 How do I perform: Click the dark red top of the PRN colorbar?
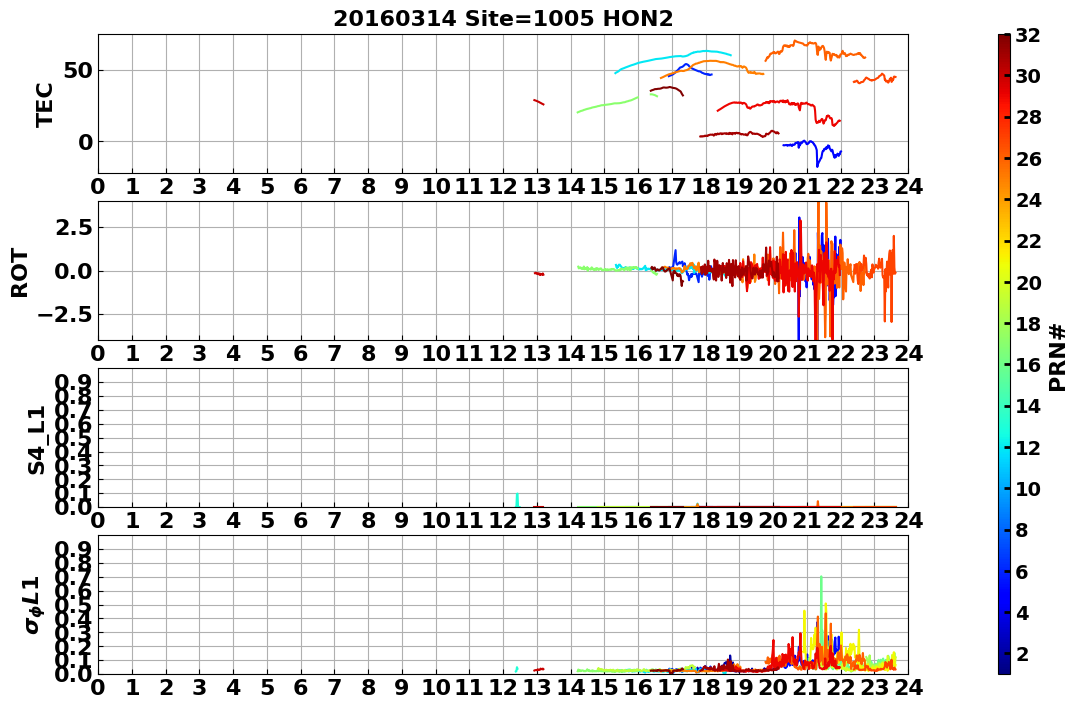pos(1004,40)
